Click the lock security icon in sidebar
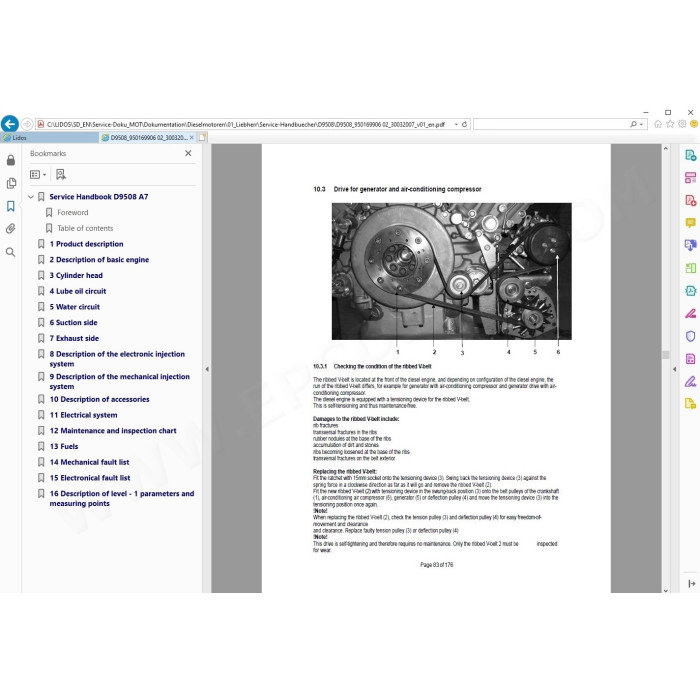The width and height of the screenshot is (700, 700). click(x=11, y=160)
